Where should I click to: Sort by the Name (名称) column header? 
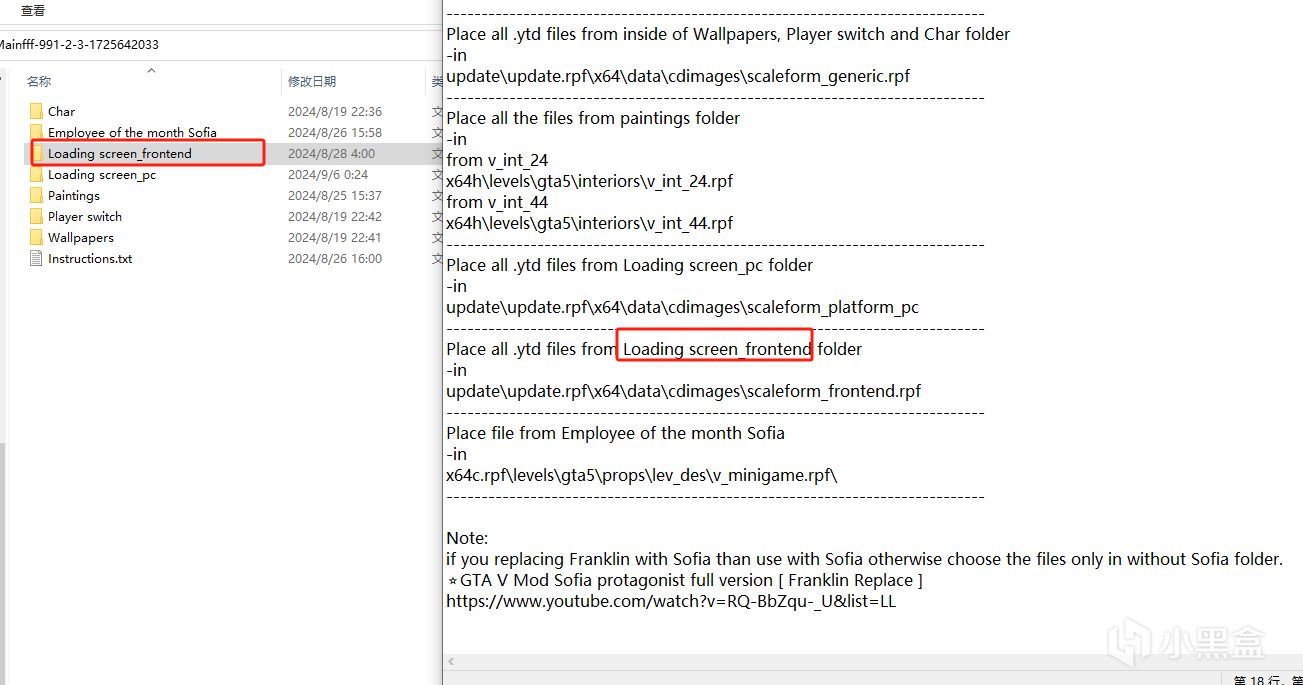click(x=39, y=81)
